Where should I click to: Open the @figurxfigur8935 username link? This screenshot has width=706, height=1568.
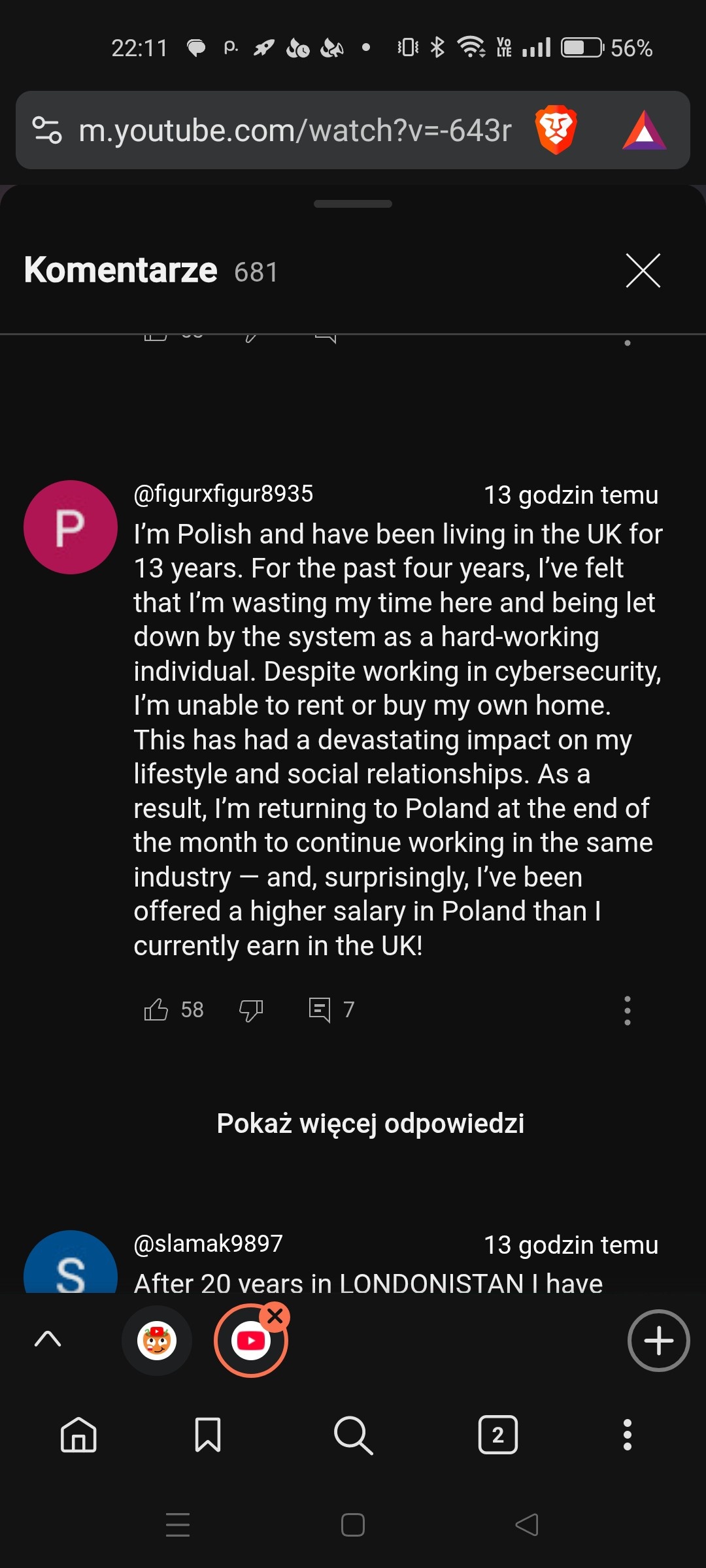point(224,494)
